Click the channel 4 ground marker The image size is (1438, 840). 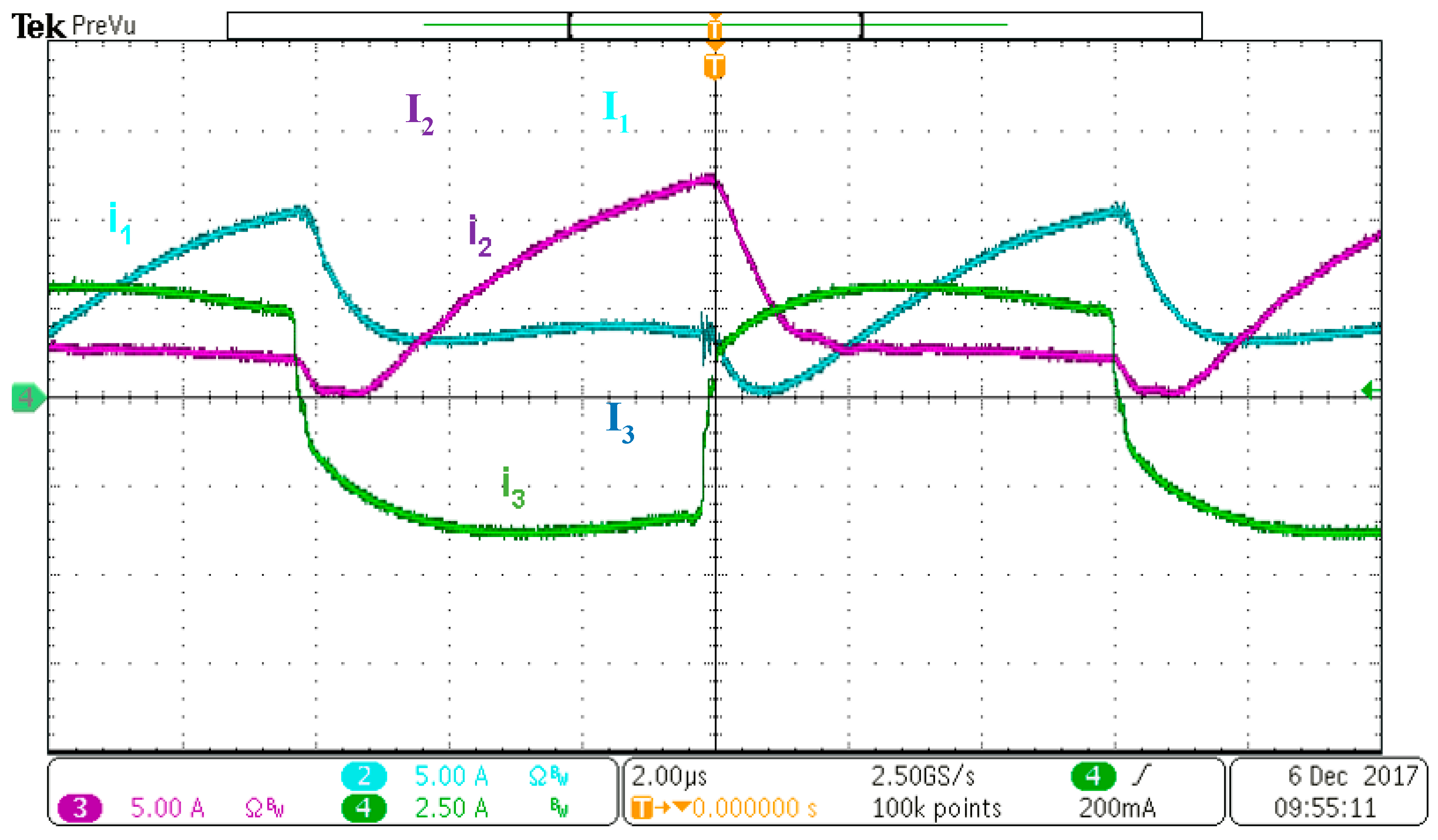point(27,397)
